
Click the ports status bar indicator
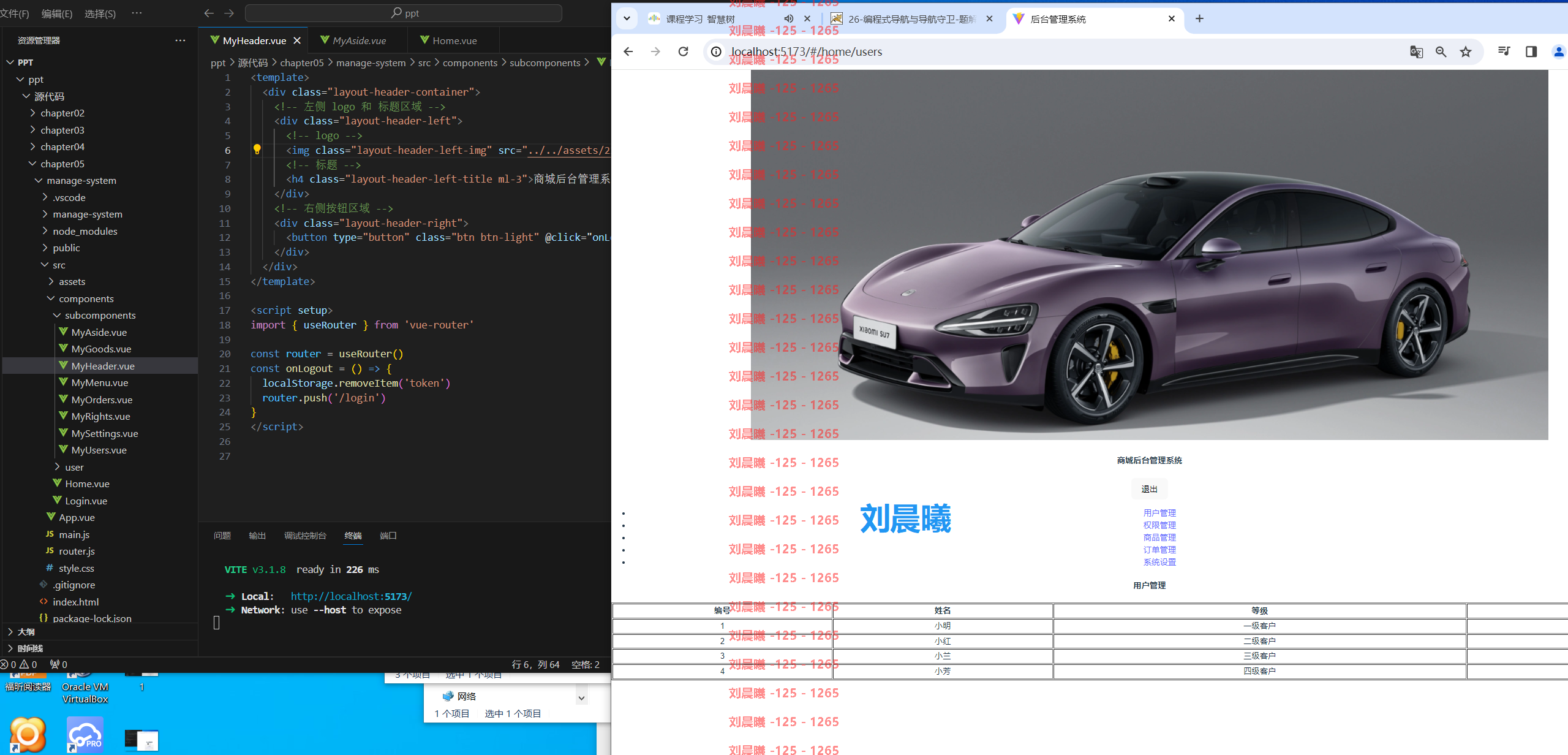point(59,664)
